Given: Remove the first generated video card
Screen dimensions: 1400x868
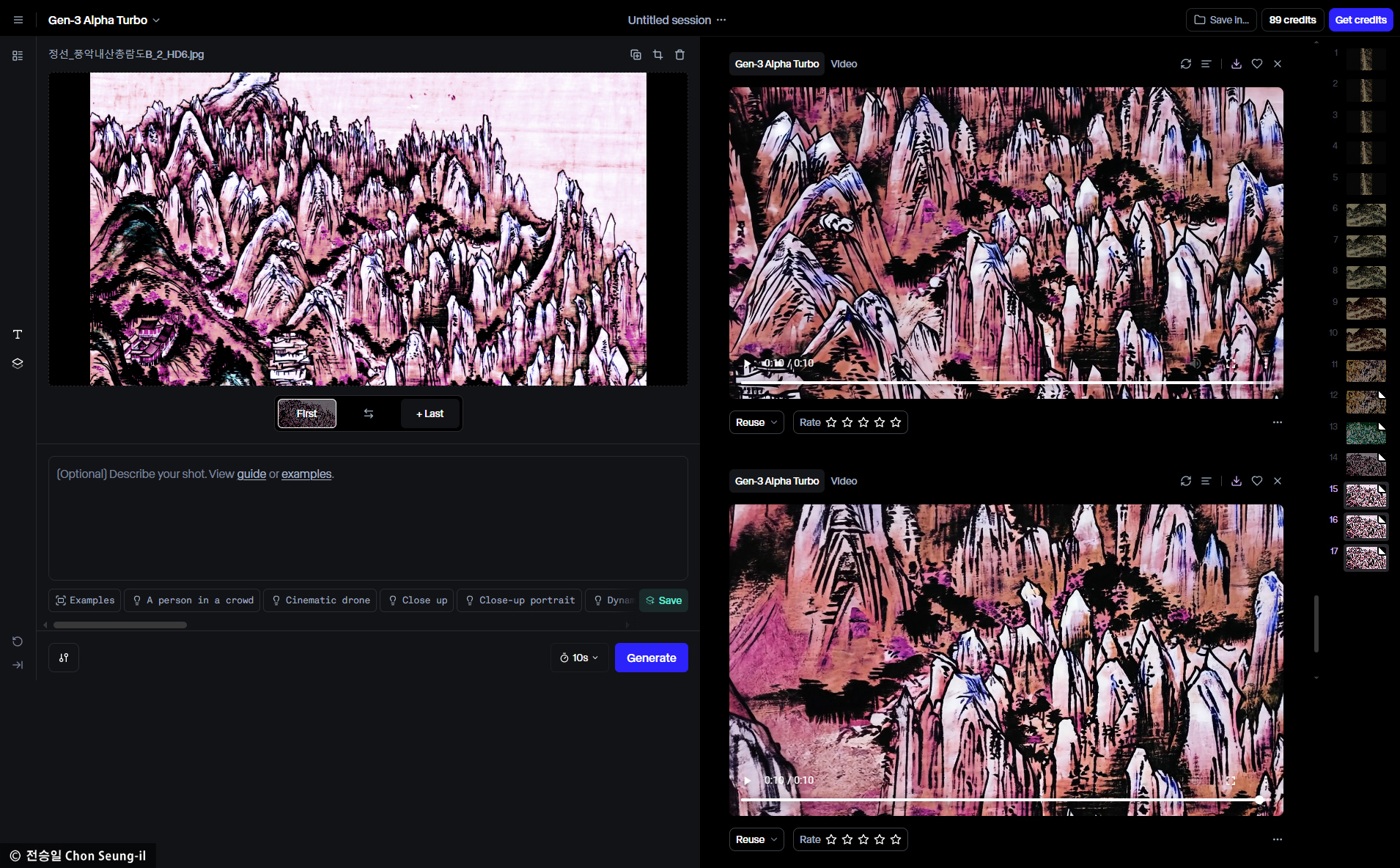Looking at the screenshot, I should (x=1278, y=64).
